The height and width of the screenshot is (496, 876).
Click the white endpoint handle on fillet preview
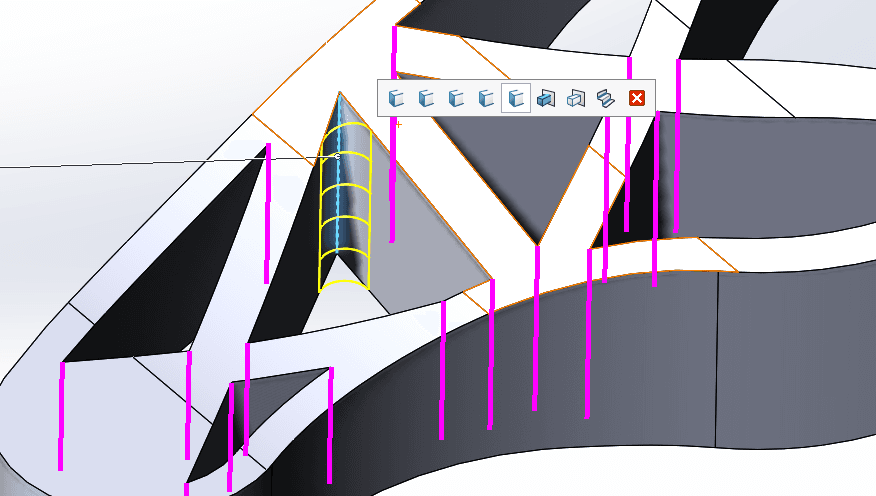click(337, 156)
